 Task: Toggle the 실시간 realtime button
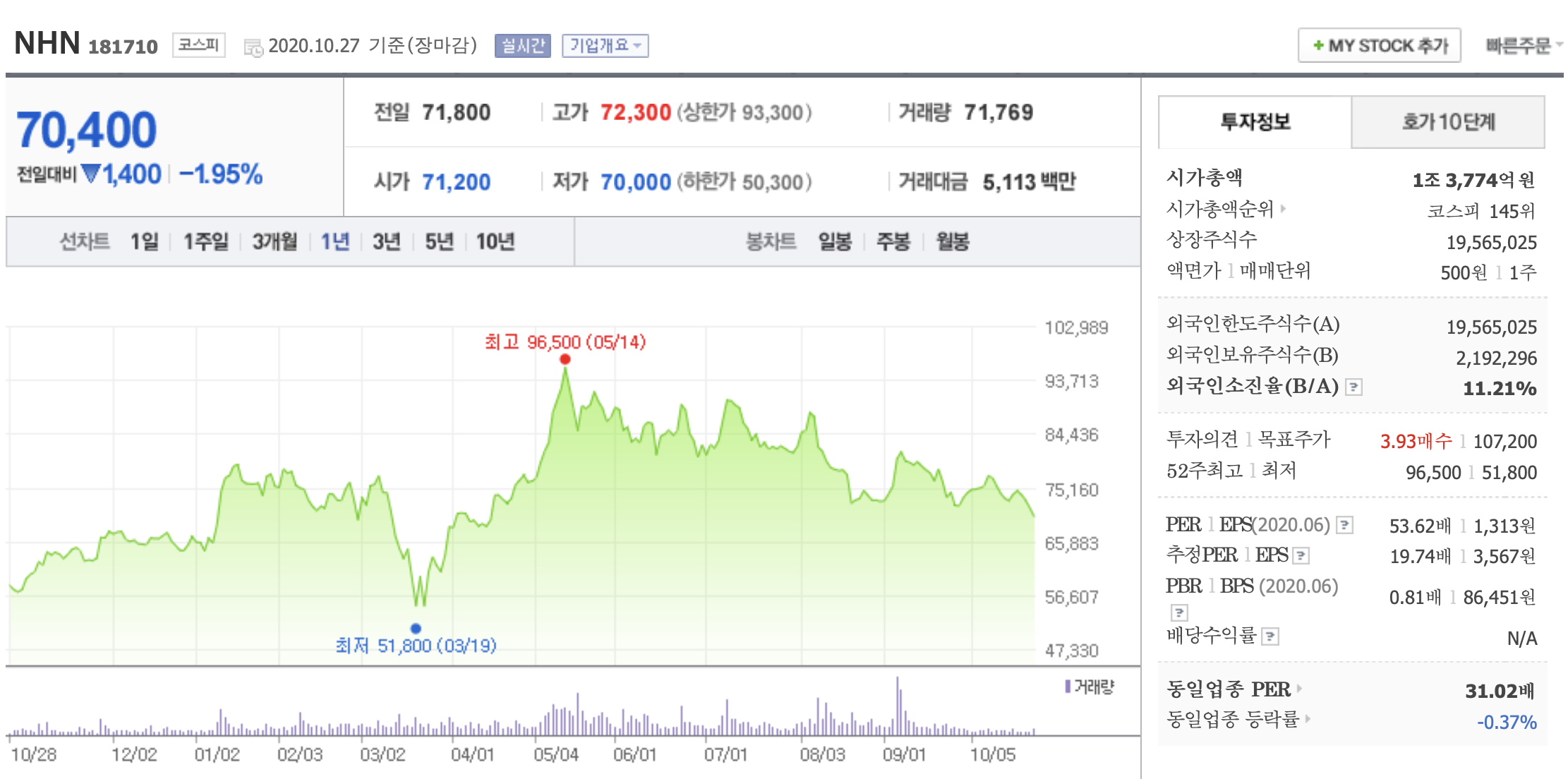[522, 46]
